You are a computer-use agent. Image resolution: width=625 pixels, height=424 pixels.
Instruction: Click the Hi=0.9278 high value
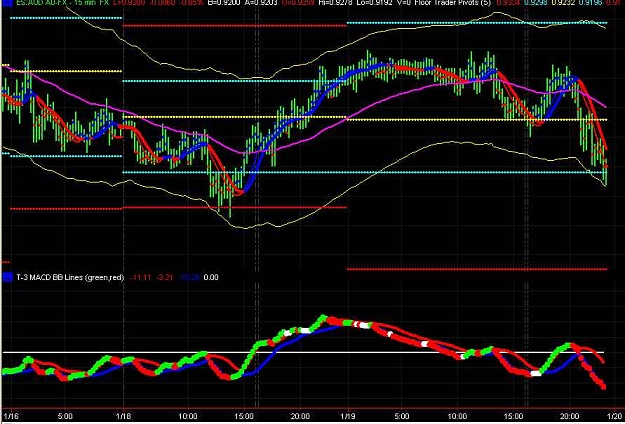(335, 3)
